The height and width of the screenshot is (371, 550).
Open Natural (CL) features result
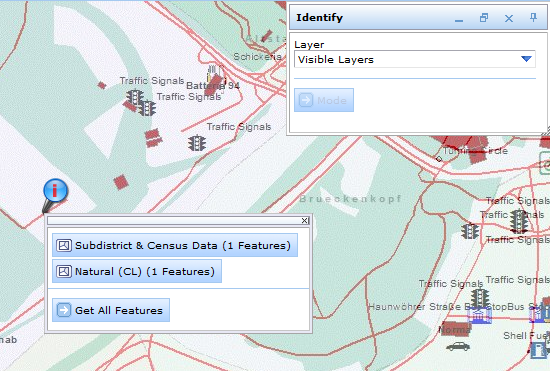(x=137, y=271)
